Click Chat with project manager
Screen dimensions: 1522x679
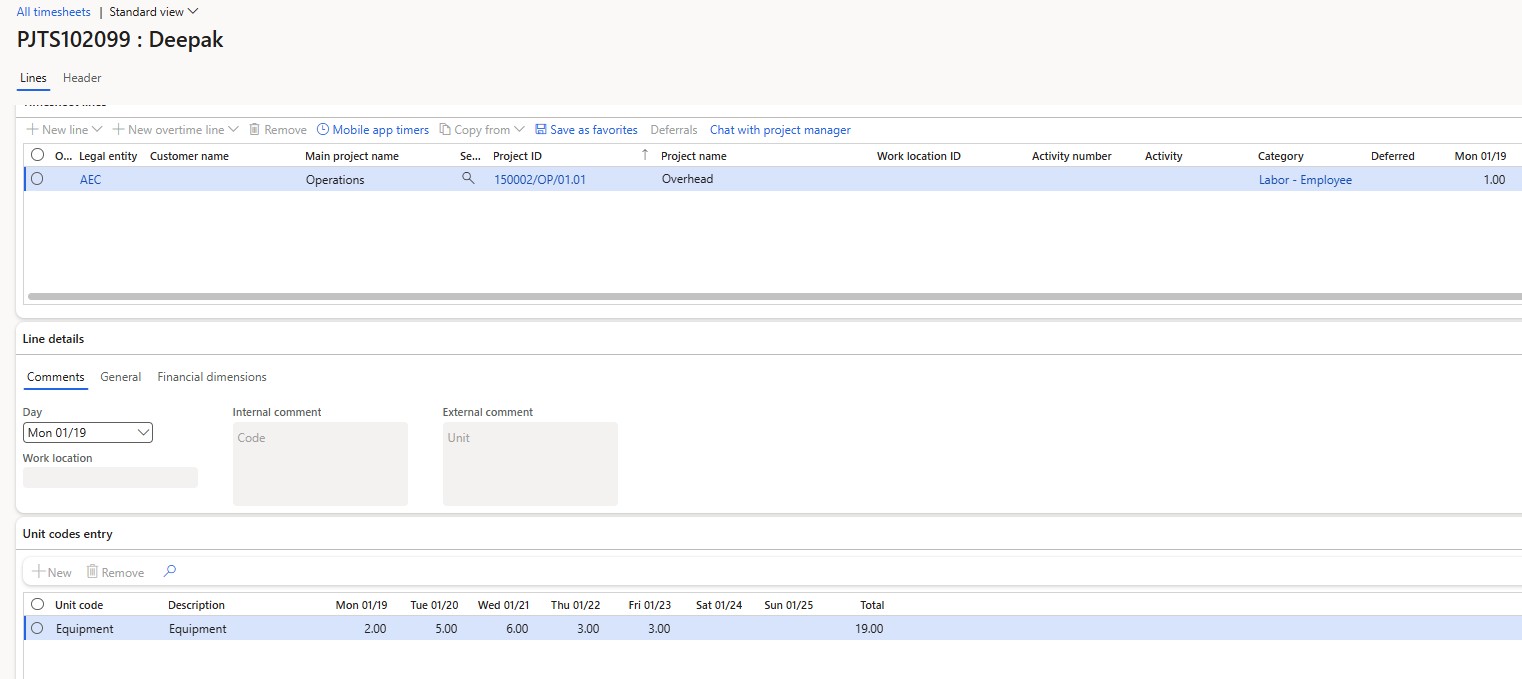point(780,130)
